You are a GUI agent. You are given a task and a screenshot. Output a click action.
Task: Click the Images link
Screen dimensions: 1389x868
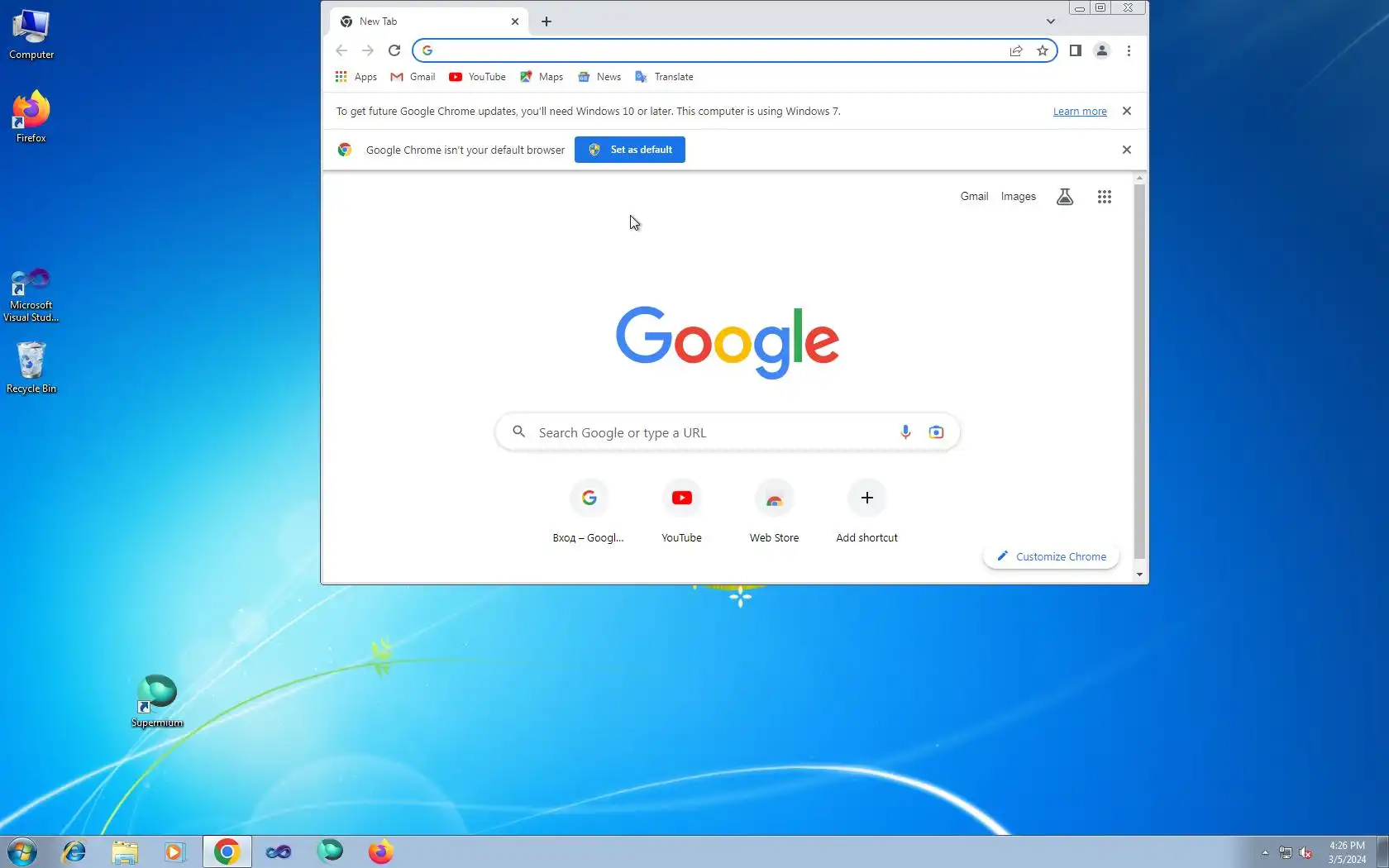point(1018,197)
